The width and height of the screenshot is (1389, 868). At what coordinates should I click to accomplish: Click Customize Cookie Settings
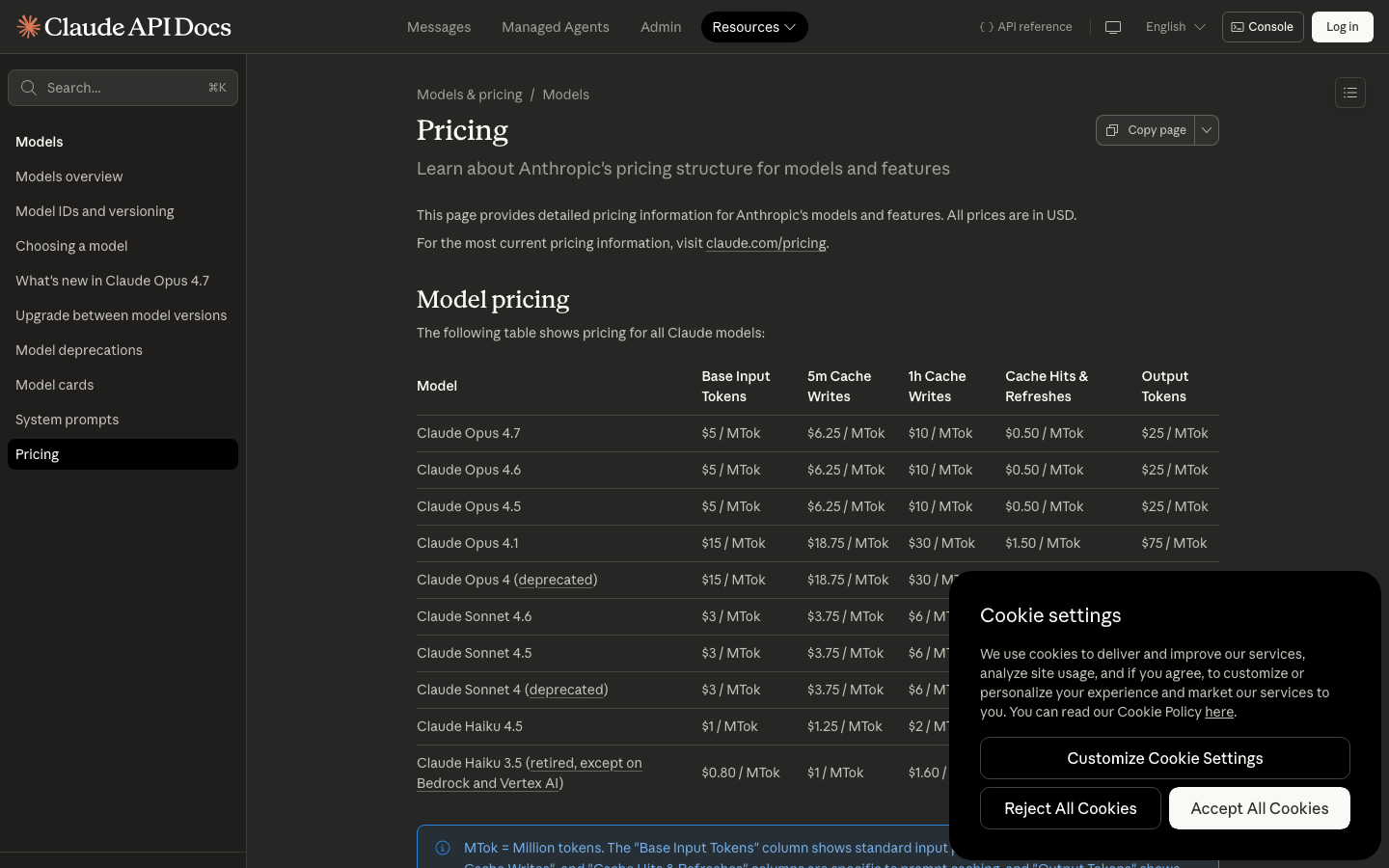tap(1165, 758)
